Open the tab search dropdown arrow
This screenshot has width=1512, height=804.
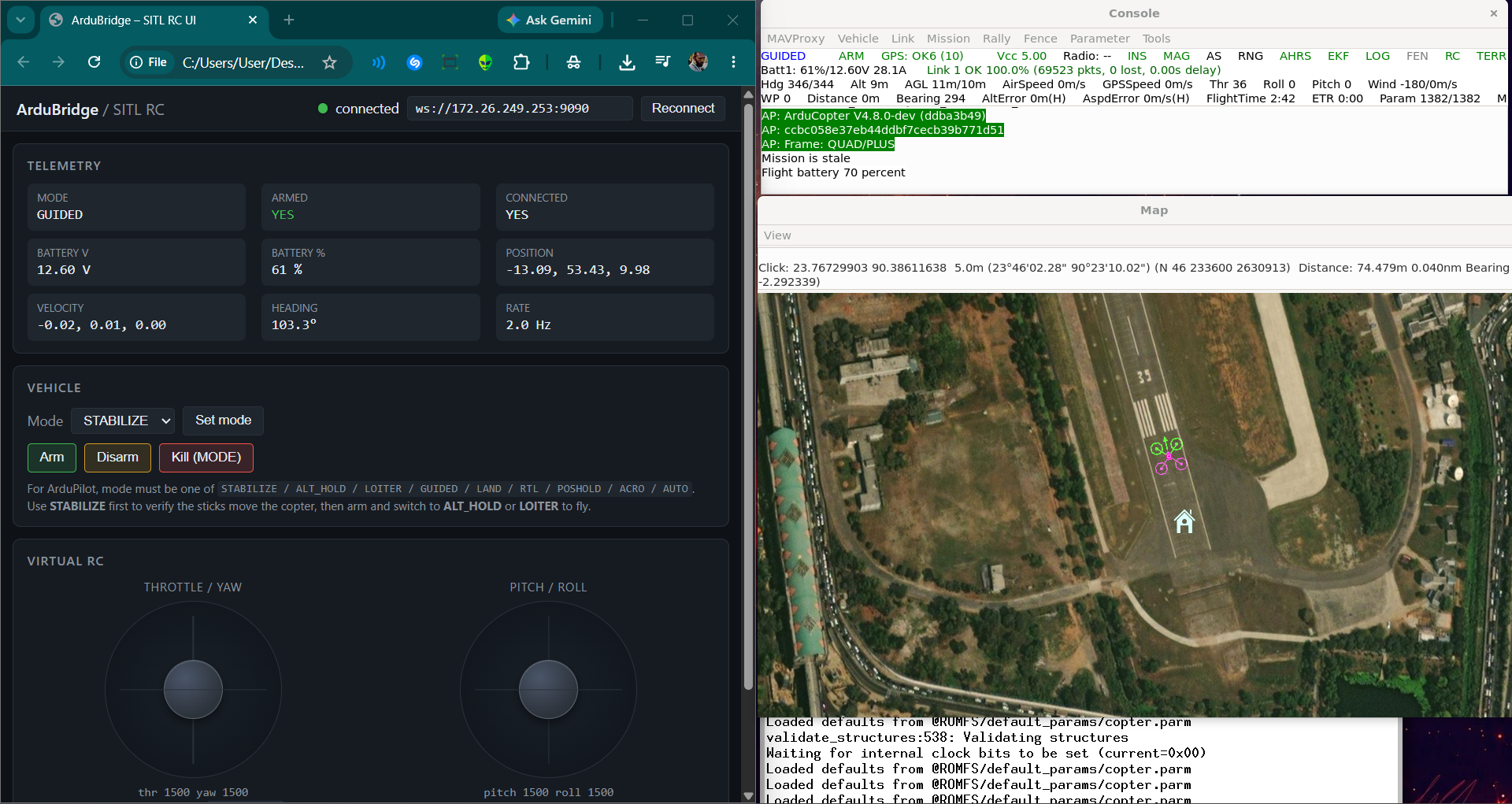(20, 20)
